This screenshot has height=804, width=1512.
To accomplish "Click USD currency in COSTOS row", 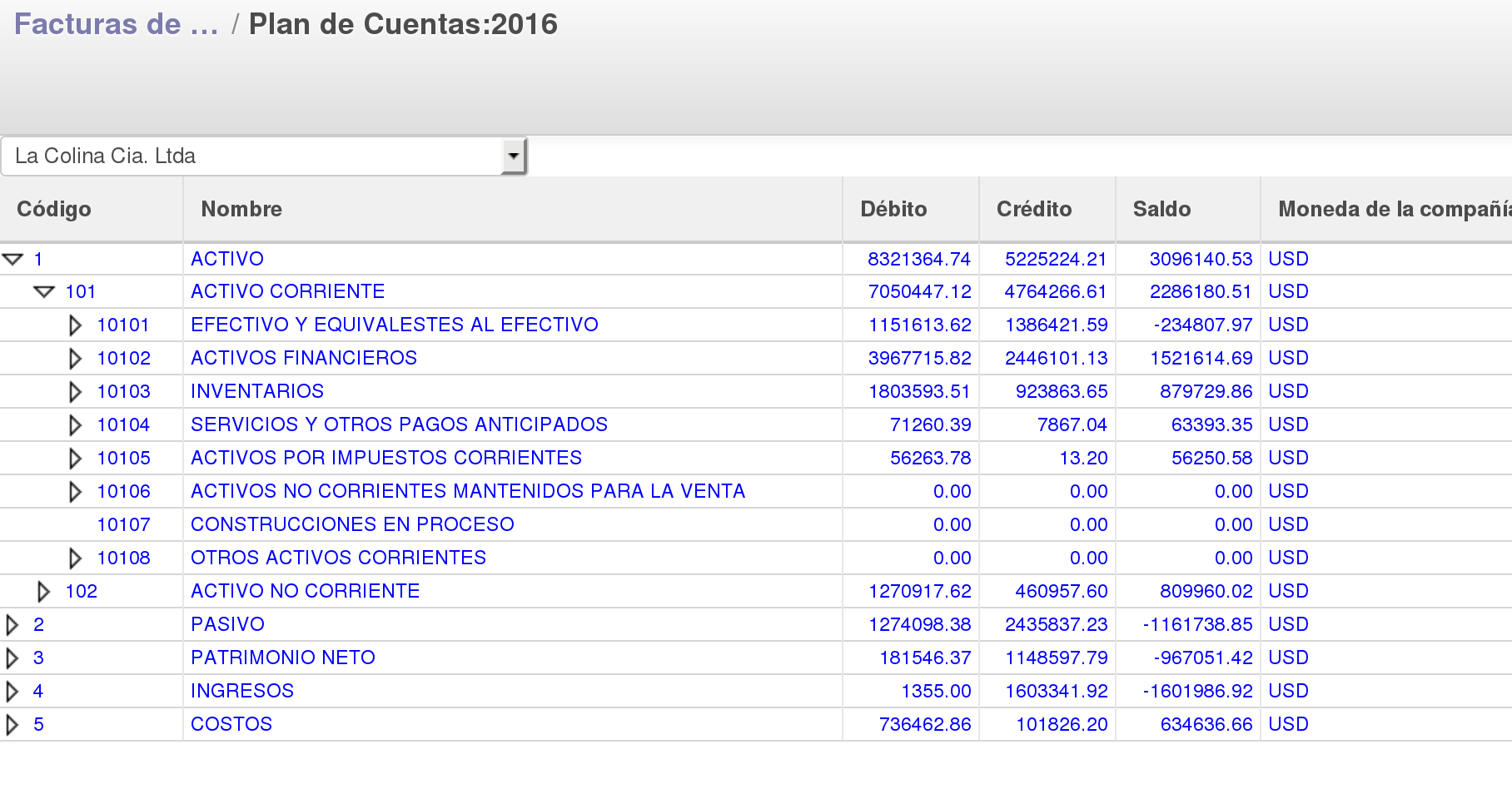I will coord(1289,724).
